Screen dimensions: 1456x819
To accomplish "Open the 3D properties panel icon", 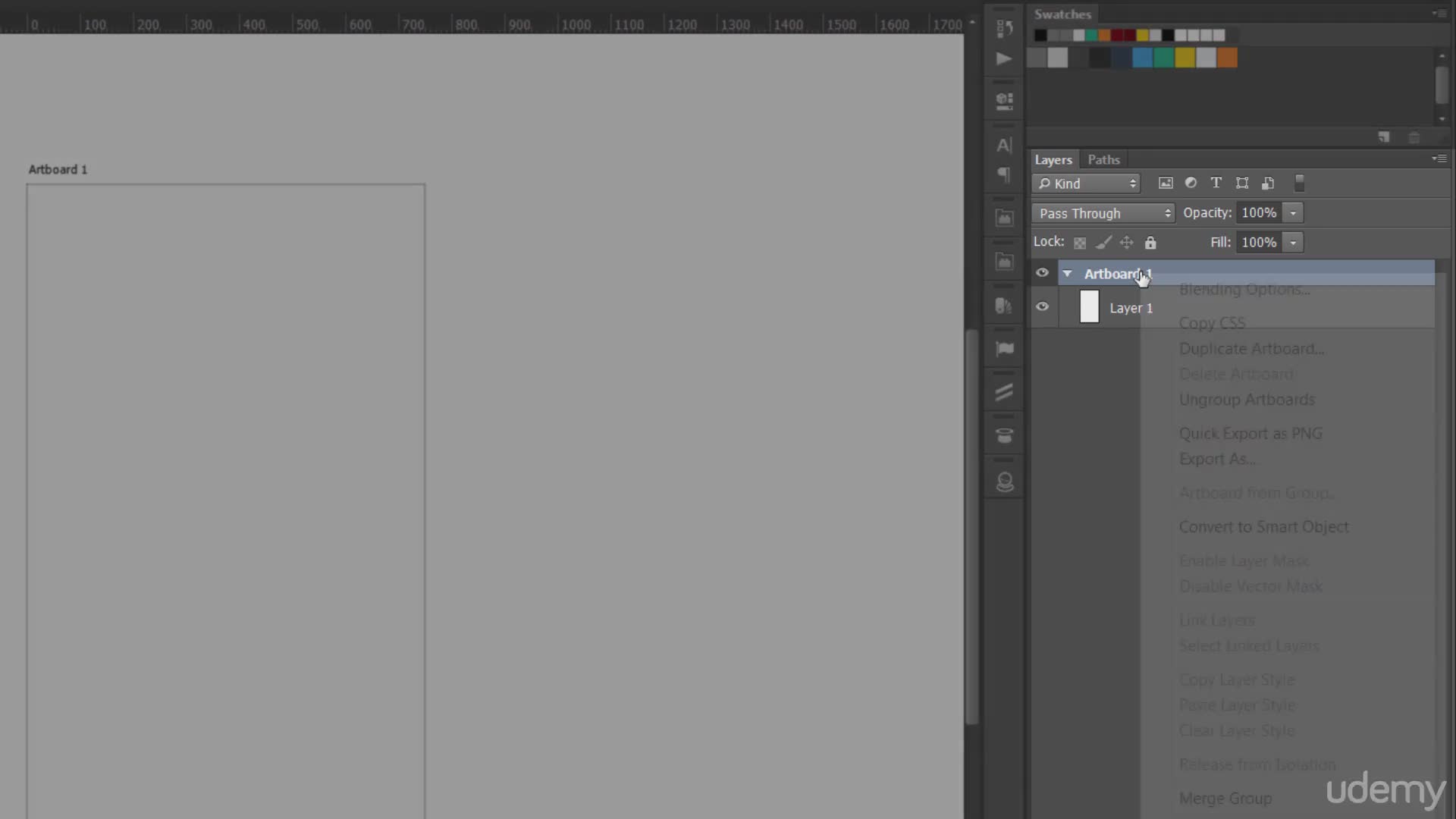I will tap(1004, 101).
